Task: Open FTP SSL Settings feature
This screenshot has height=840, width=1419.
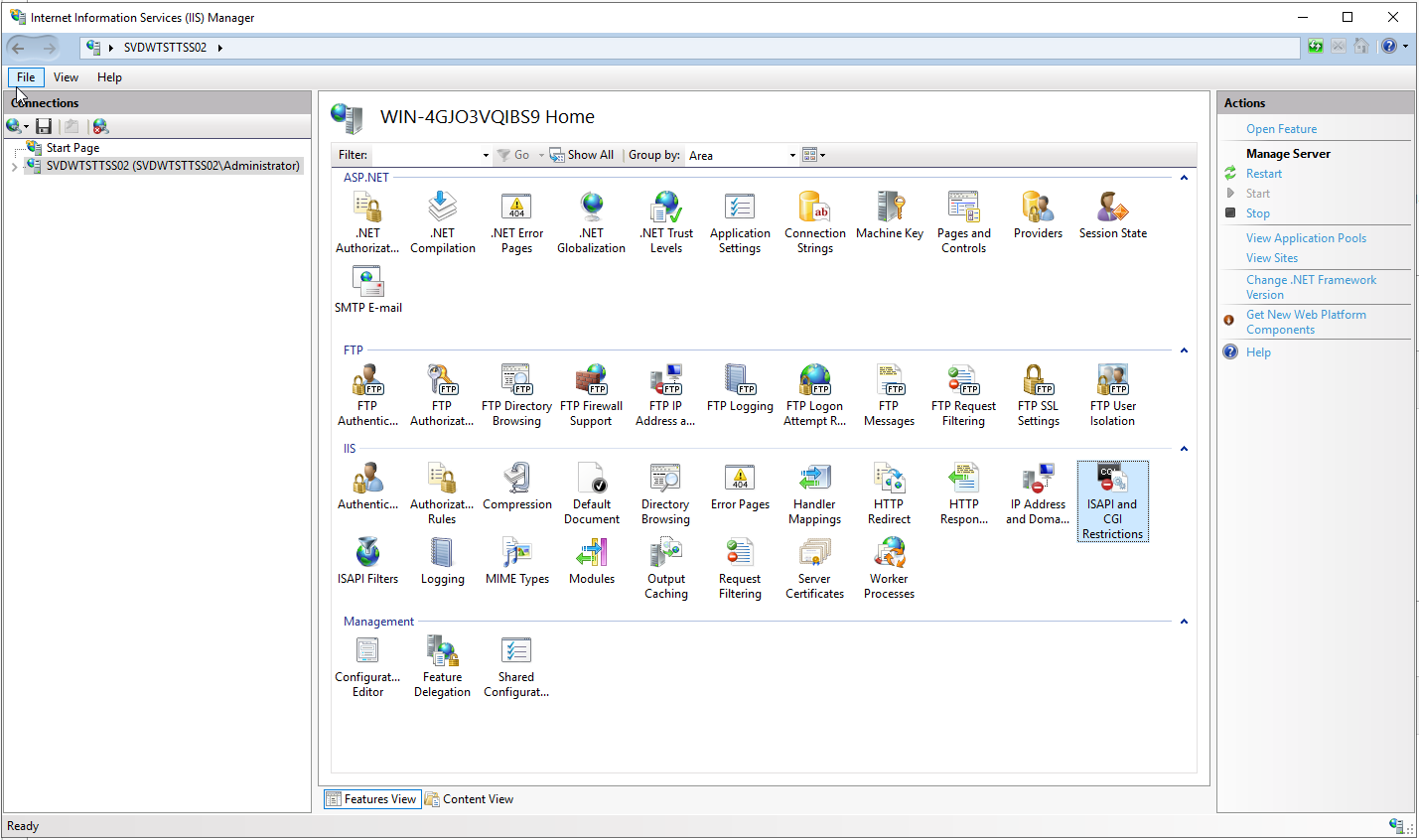Action: pos(1039,395)
